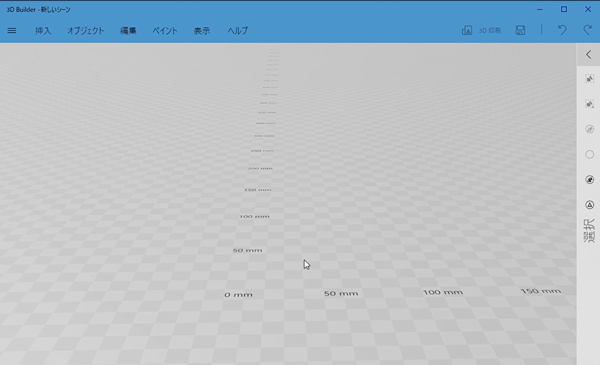Open the ペイント menu

[165, 31]
